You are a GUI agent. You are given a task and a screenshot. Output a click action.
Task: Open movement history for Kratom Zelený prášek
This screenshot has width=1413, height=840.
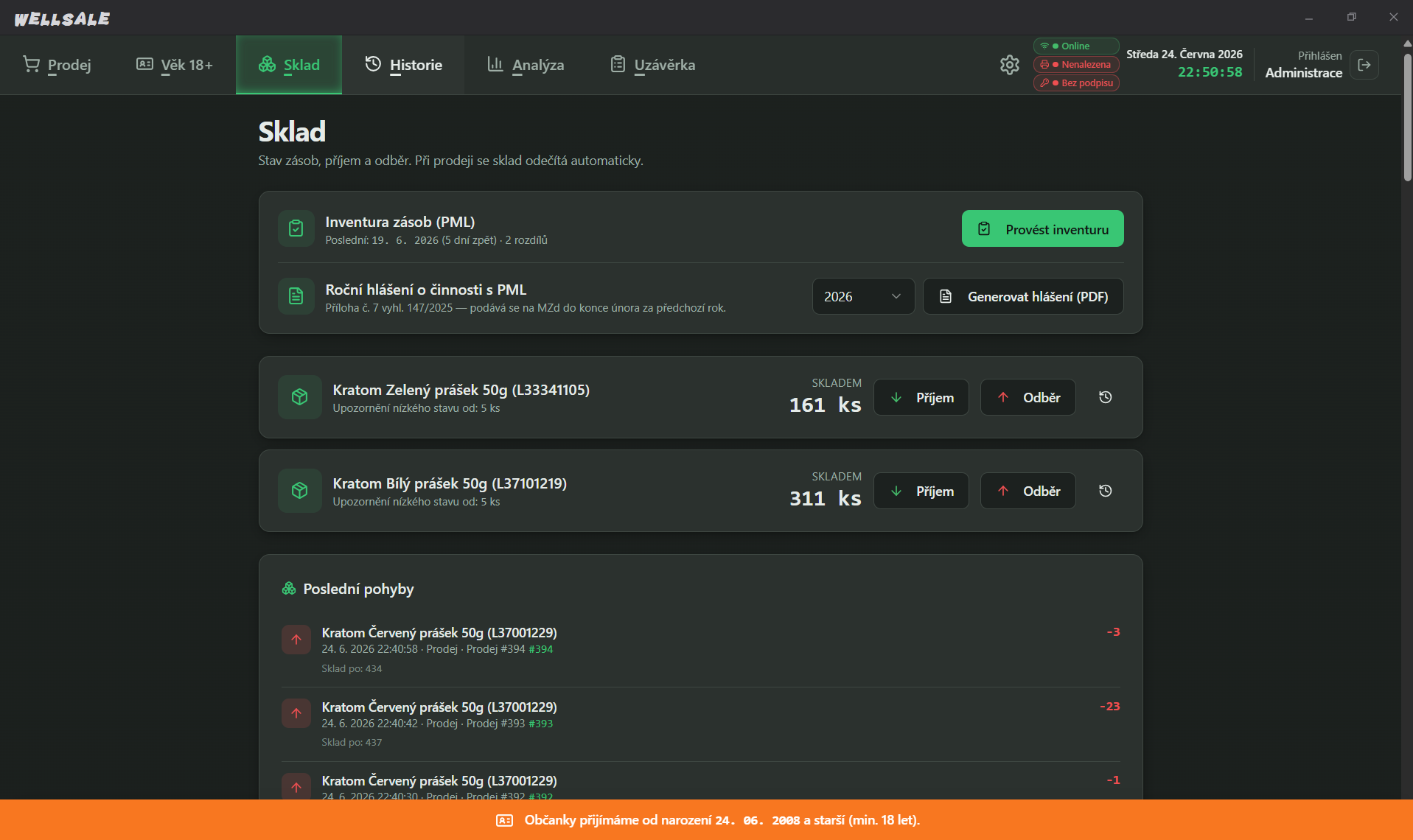pos(1105,397)
